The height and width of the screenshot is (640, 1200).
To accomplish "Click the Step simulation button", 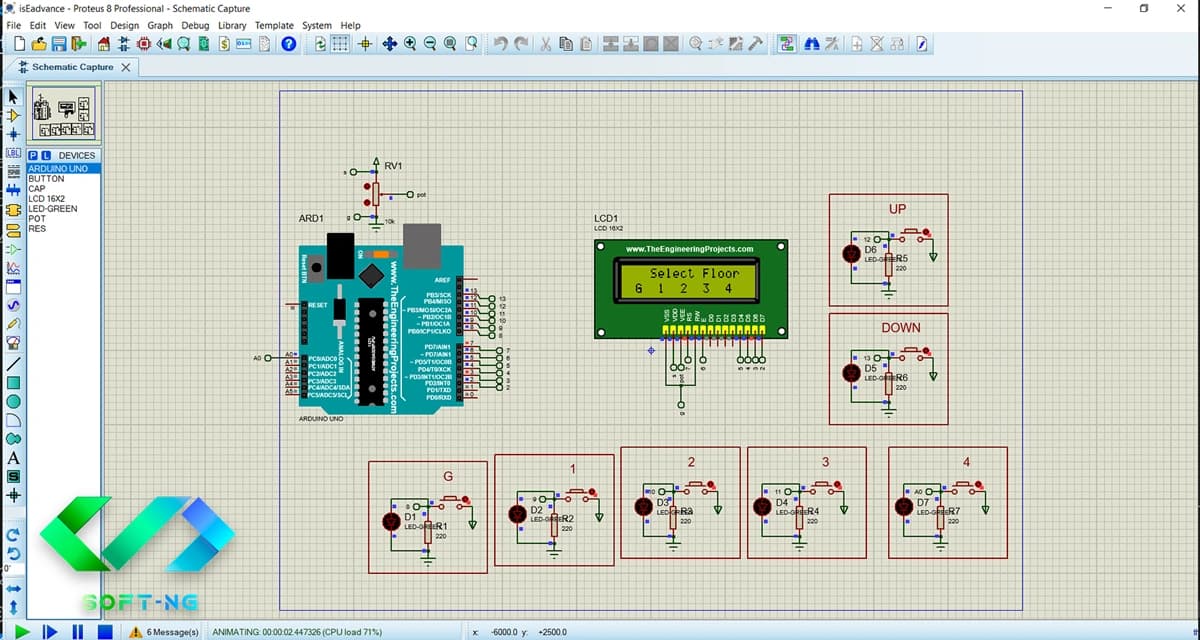I will [x=50, y=631].
